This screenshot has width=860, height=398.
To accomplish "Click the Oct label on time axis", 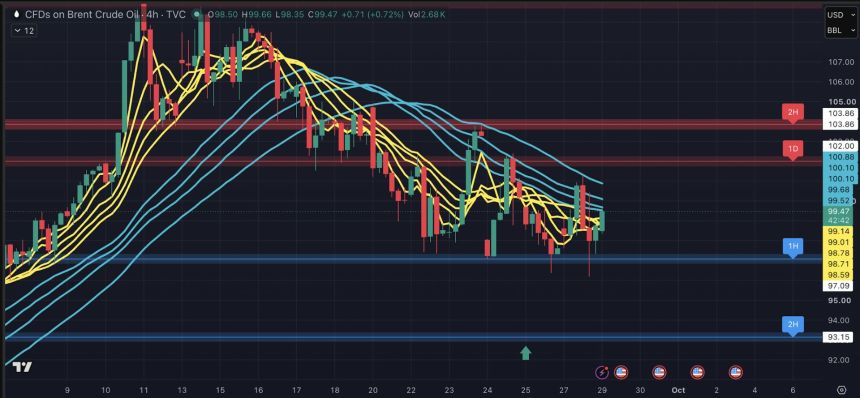I will 678,390.
